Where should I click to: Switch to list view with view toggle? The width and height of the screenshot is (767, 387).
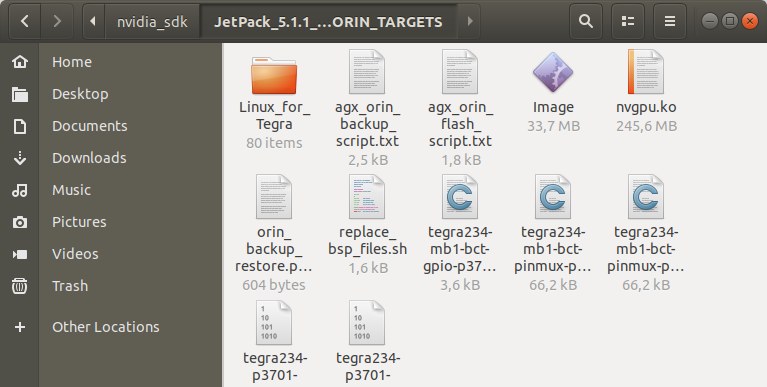point(628,21)
